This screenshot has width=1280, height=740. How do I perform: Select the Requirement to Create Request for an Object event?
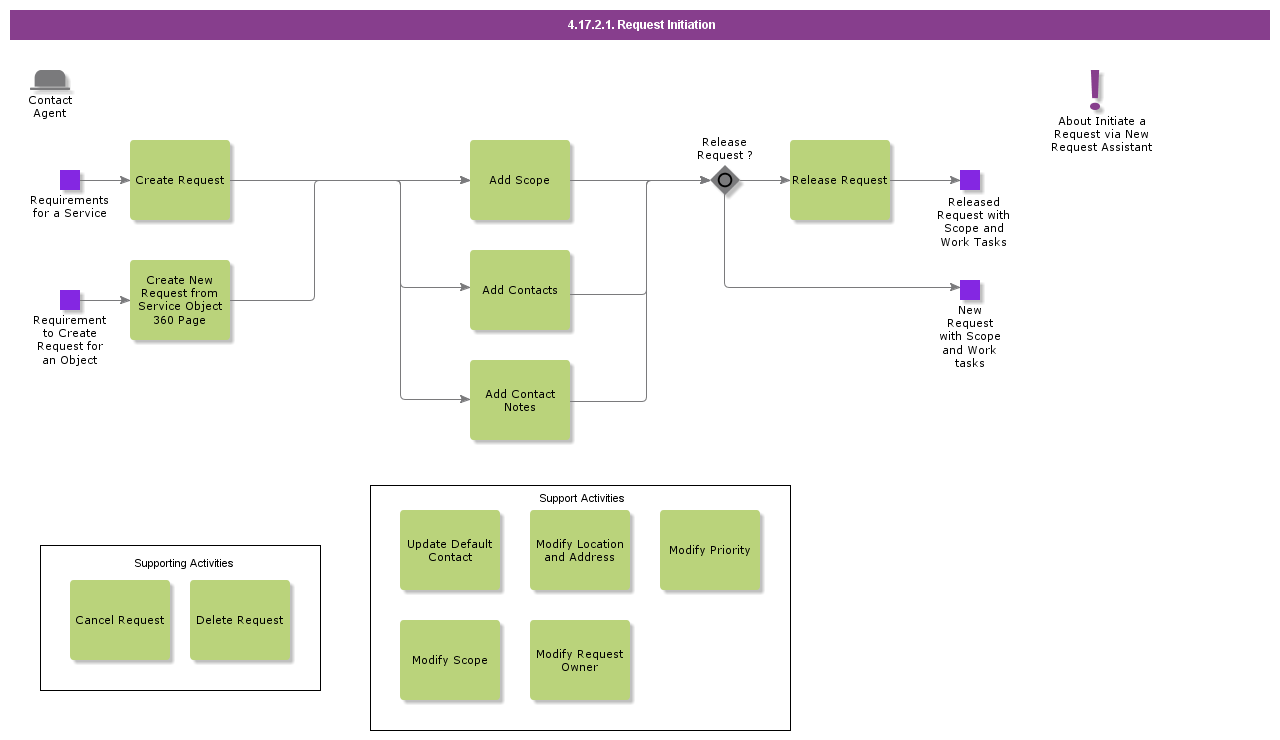[x=70, y=300]
